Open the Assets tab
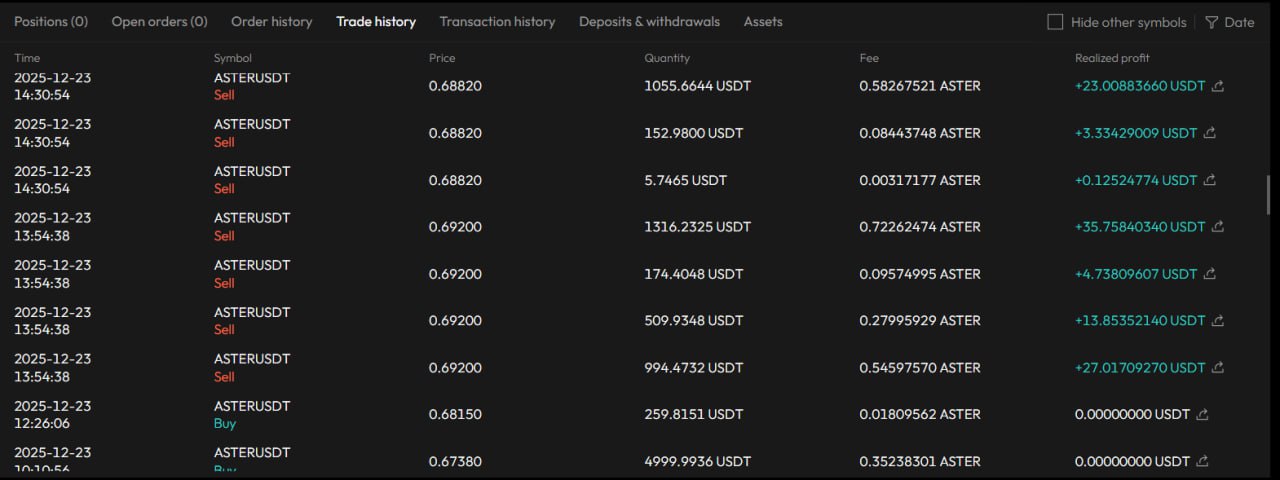1280x480 pixels. pos(763,21)
